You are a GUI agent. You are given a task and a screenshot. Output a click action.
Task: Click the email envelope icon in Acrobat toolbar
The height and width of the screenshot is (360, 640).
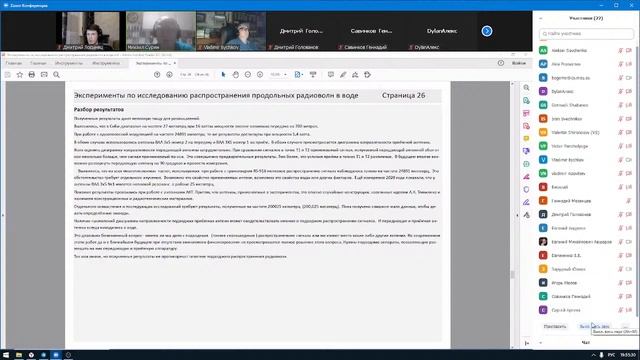pyautogui.click(x=44, y=75)
